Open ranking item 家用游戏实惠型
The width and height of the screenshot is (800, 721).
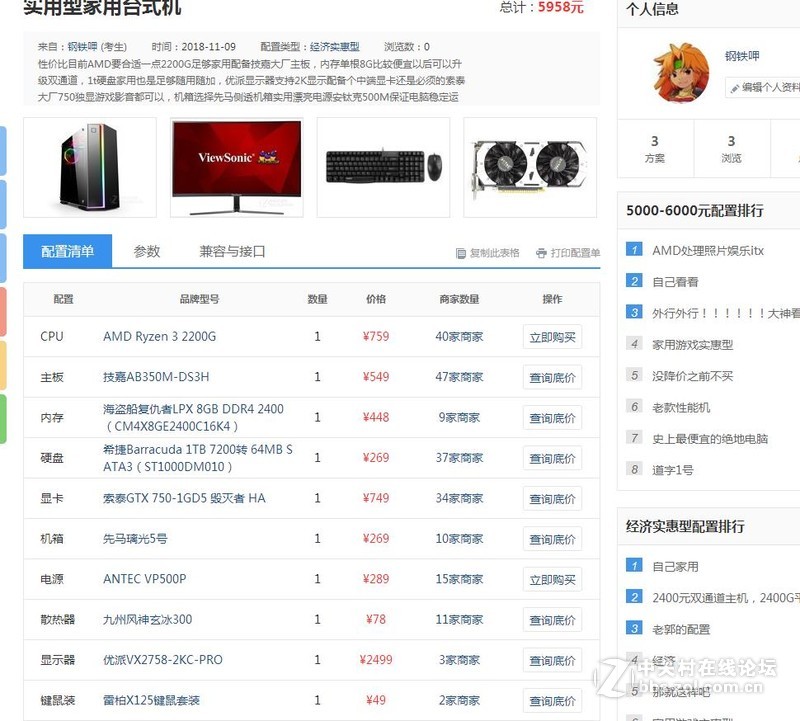coord(692,345)
